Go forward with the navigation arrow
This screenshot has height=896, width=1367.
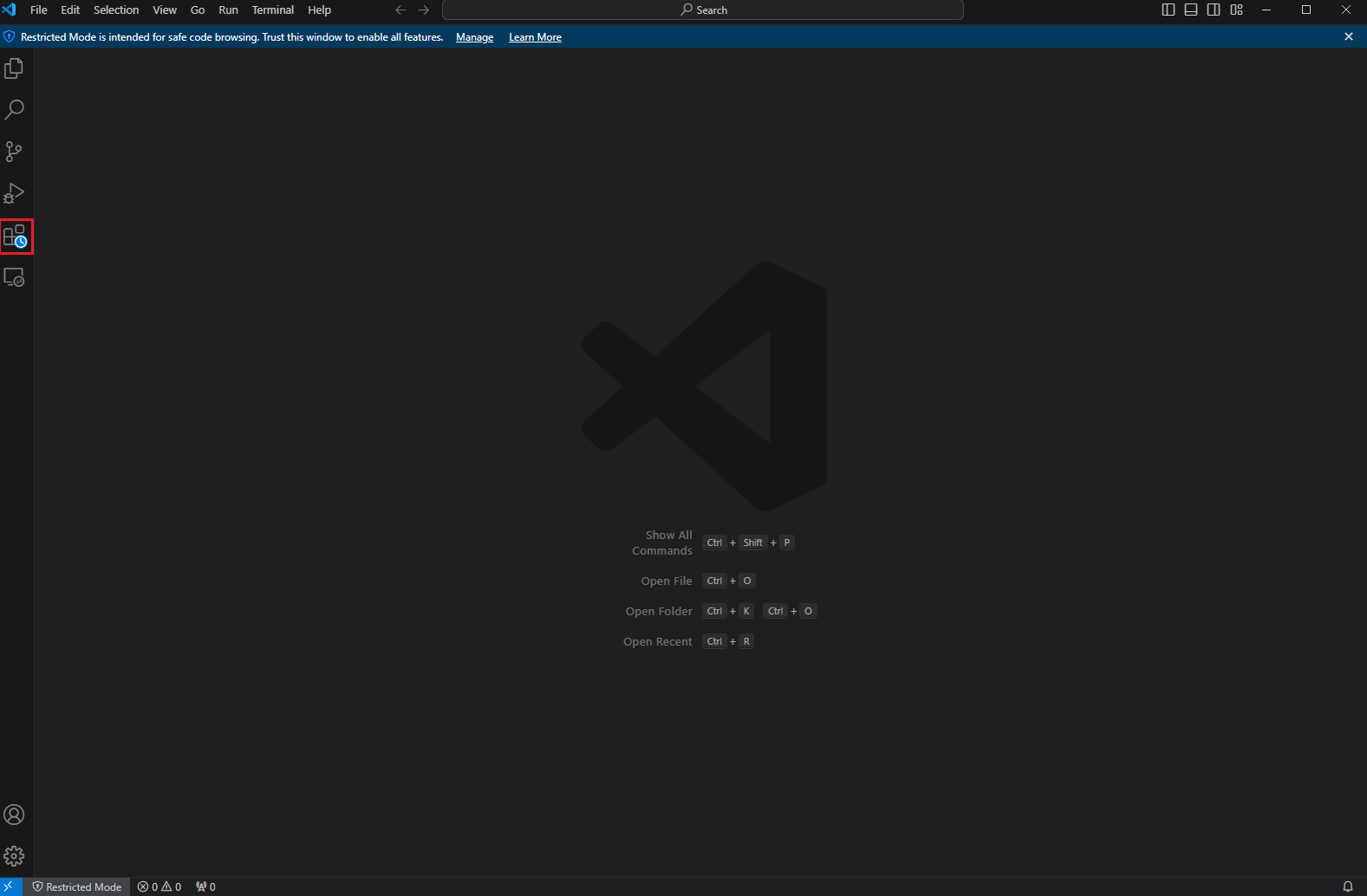pyautogui.click(x=424, y=10)
